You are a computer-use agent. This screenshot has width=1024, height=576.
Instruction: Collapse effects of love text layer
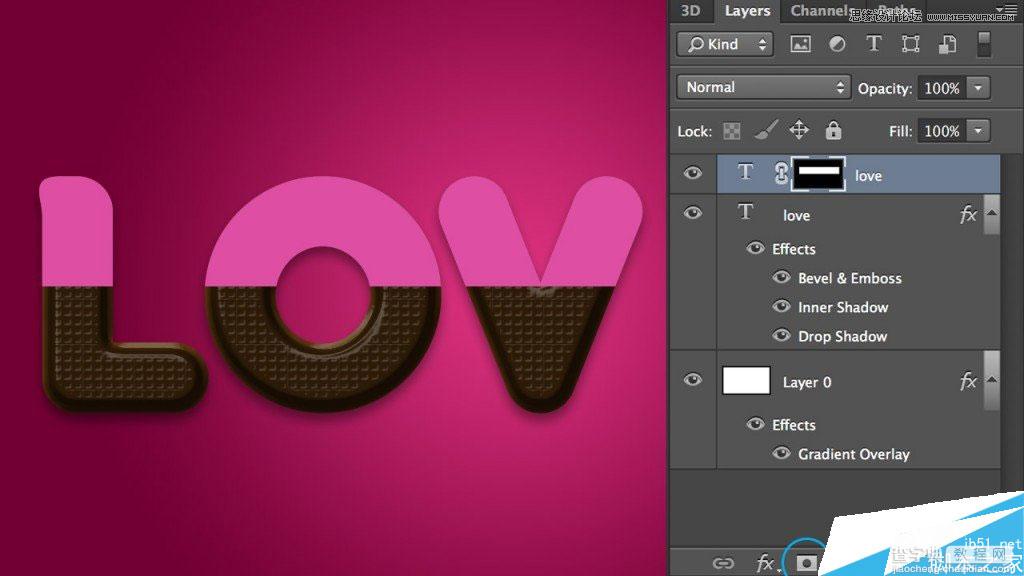pyautogui.click(x=992, y=214)
